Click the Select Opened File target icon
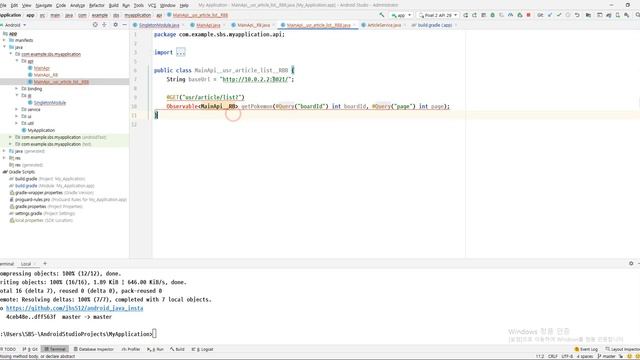Image resolution: width=640 pixels, height=360 pixels. click(95, 25)
